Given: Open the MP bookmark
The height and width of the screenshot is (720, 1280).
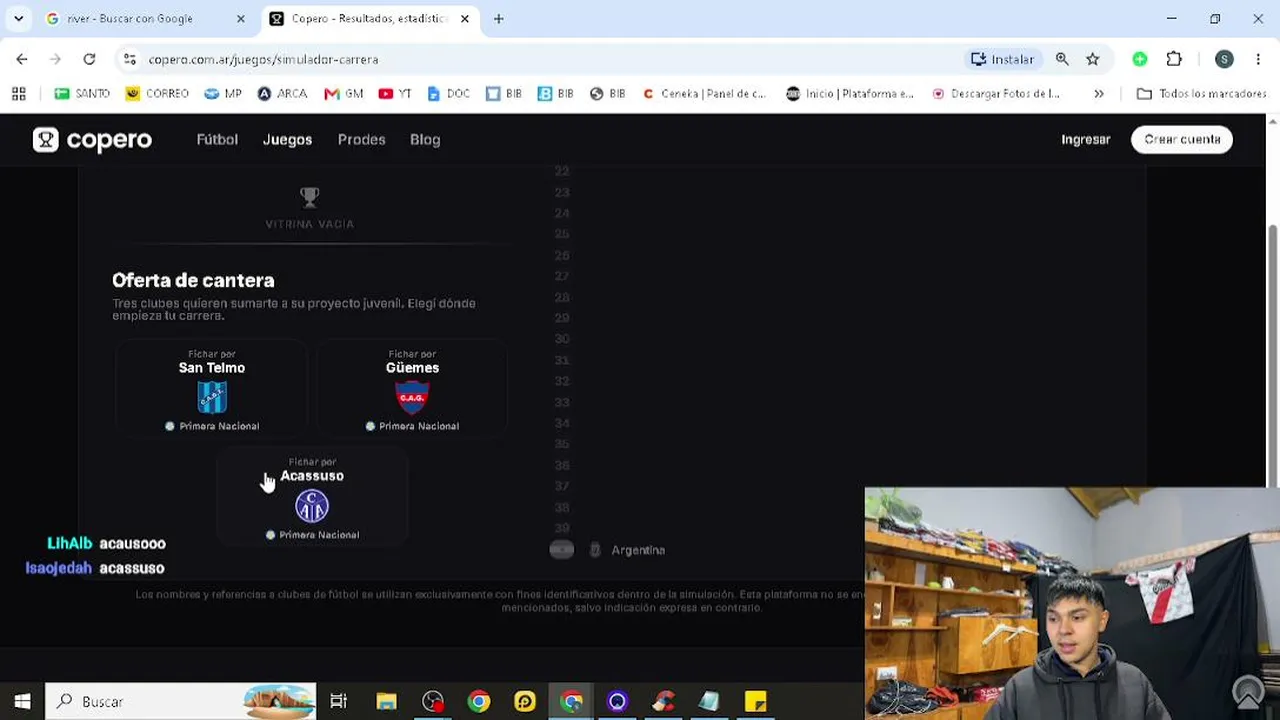Looking at the screenshot, I should coord(223,93).
